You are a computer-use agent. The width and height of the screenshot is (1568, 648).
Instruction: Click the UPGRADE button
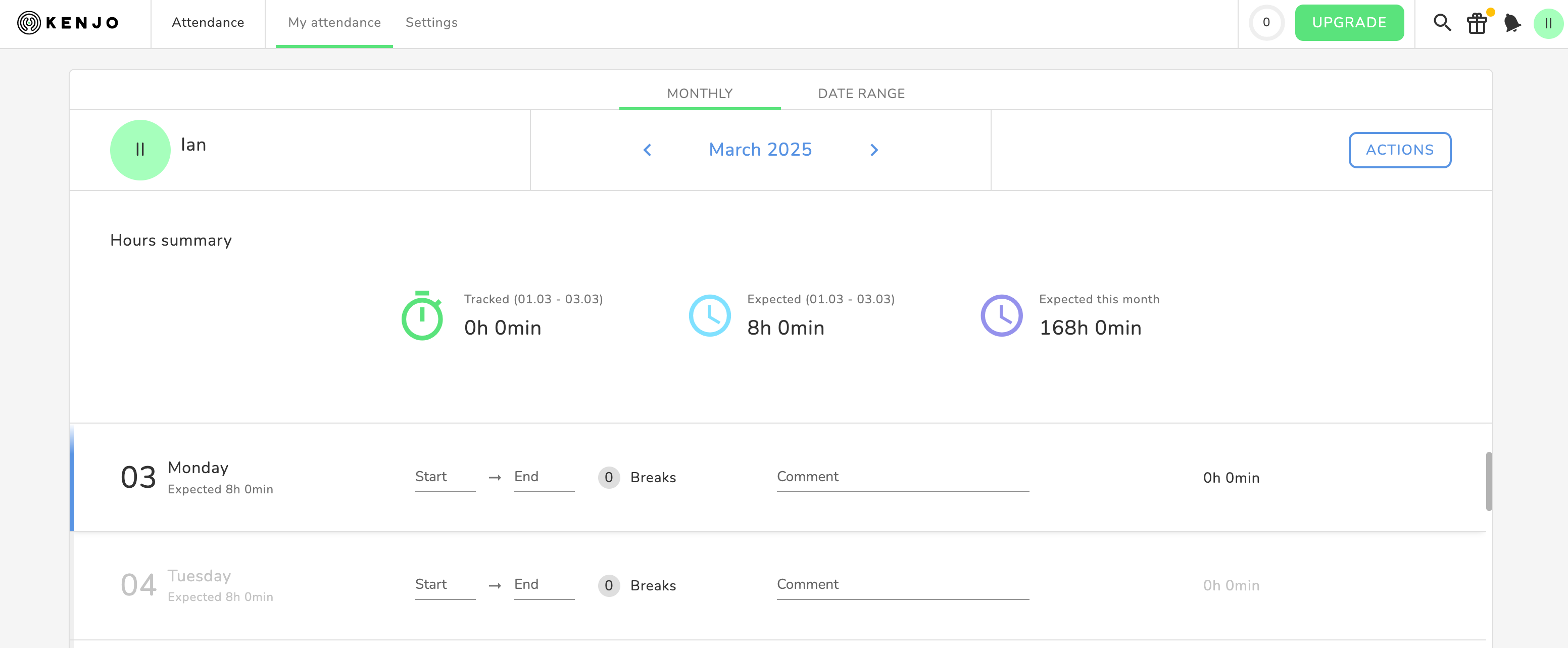pyautogui.click(x=1349, y=23)
